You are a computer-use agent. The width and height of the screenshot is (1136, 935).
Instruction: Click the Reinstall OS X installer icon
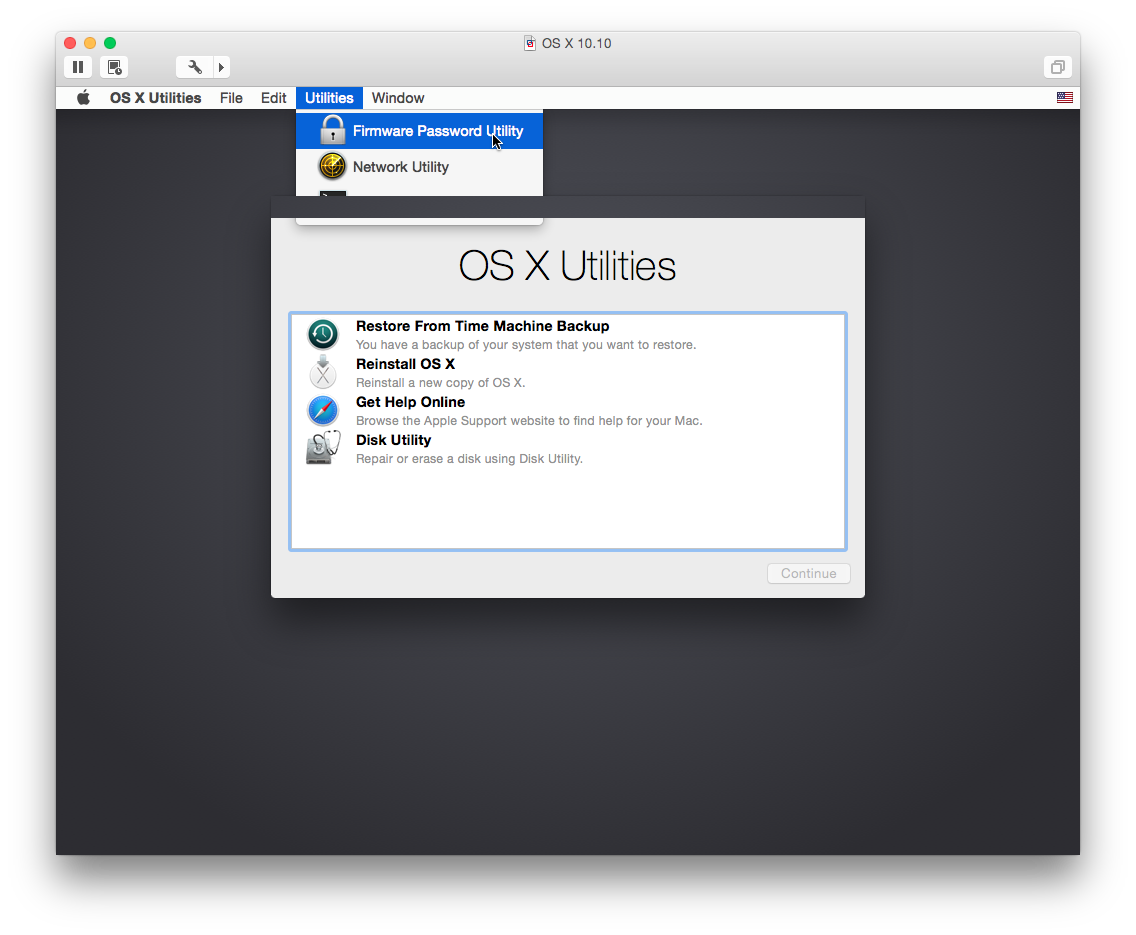[x=323, y=372]
